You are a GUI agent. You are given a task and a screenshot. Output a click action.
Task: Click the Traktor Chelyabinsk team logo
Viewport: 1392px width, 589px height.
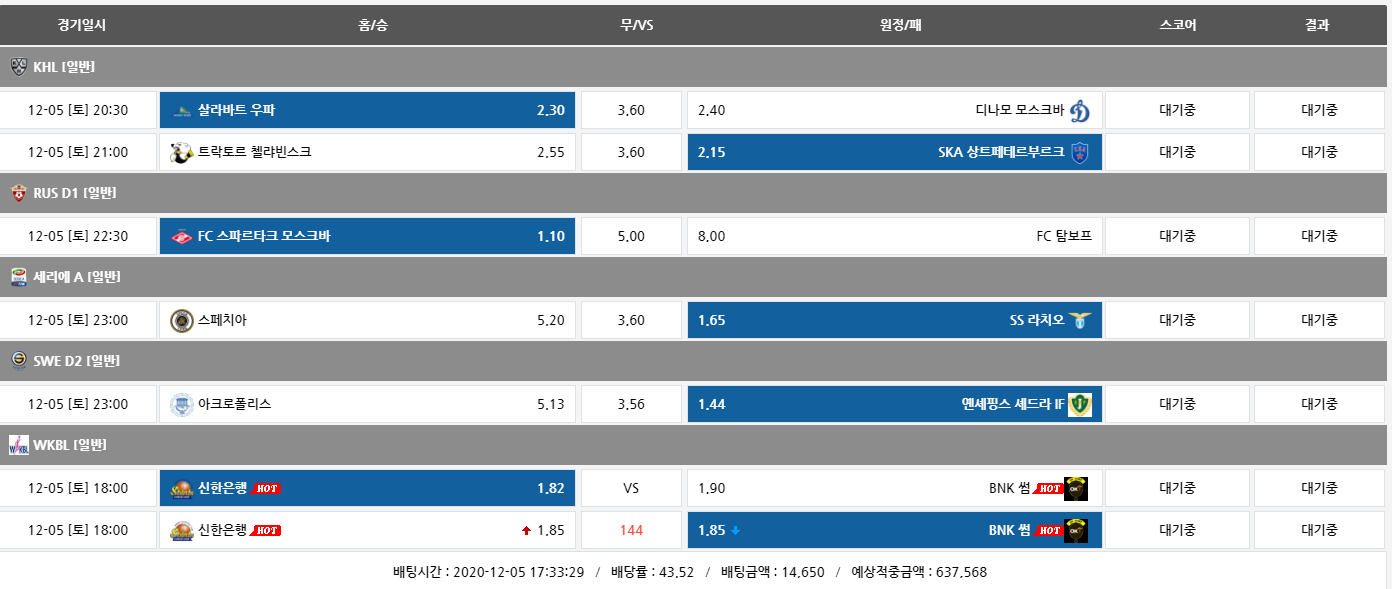pyautogui.click(x=181, y=153)
